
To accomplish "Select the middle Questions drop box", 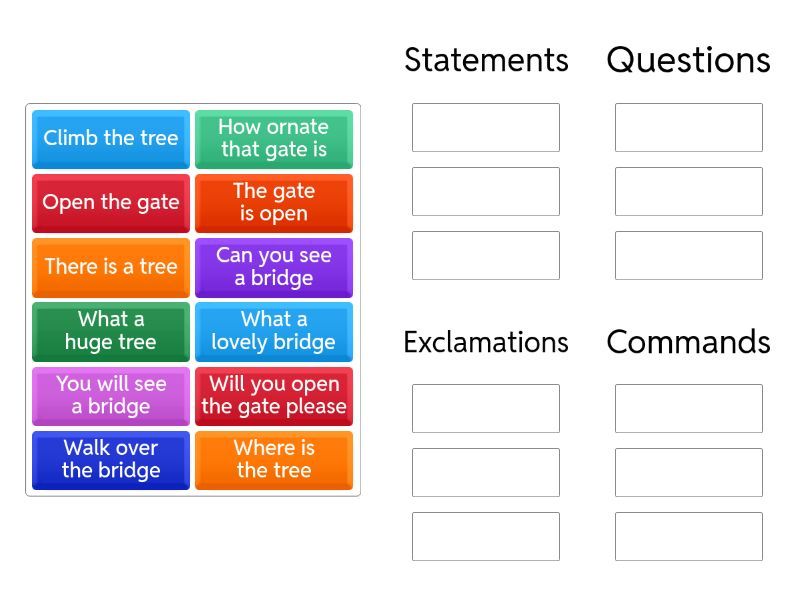I will click(x=689, y=192).
